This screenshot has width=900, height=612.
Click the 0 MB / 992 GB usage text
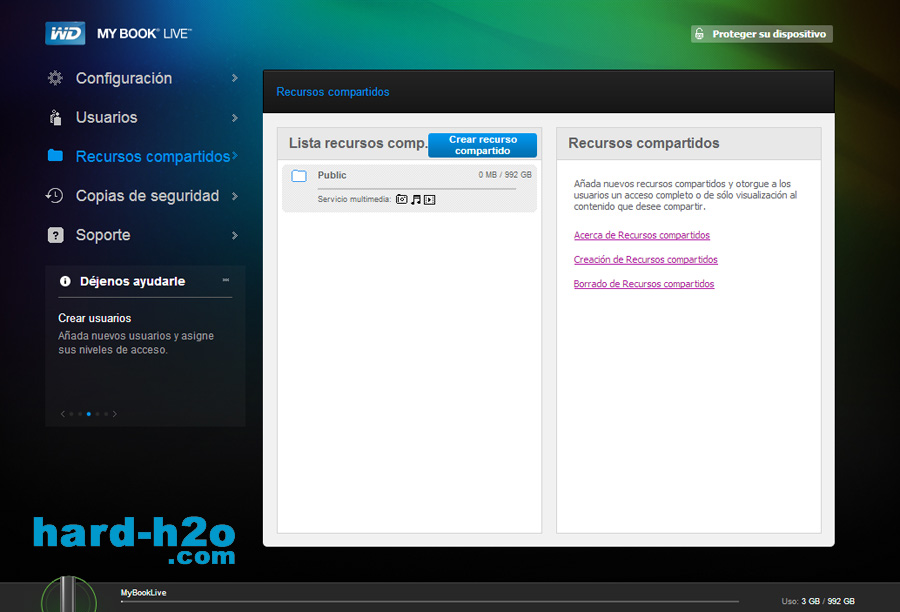tap(505, 175)
